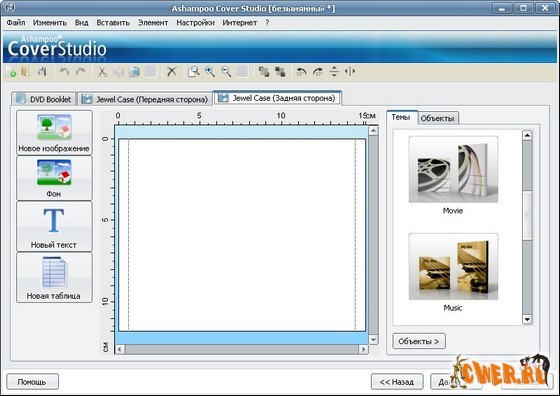The height and width of the screenshot is (396, 560).
Task: Click the flip vertical toolbar icon
Action: [x=334, y=72]
